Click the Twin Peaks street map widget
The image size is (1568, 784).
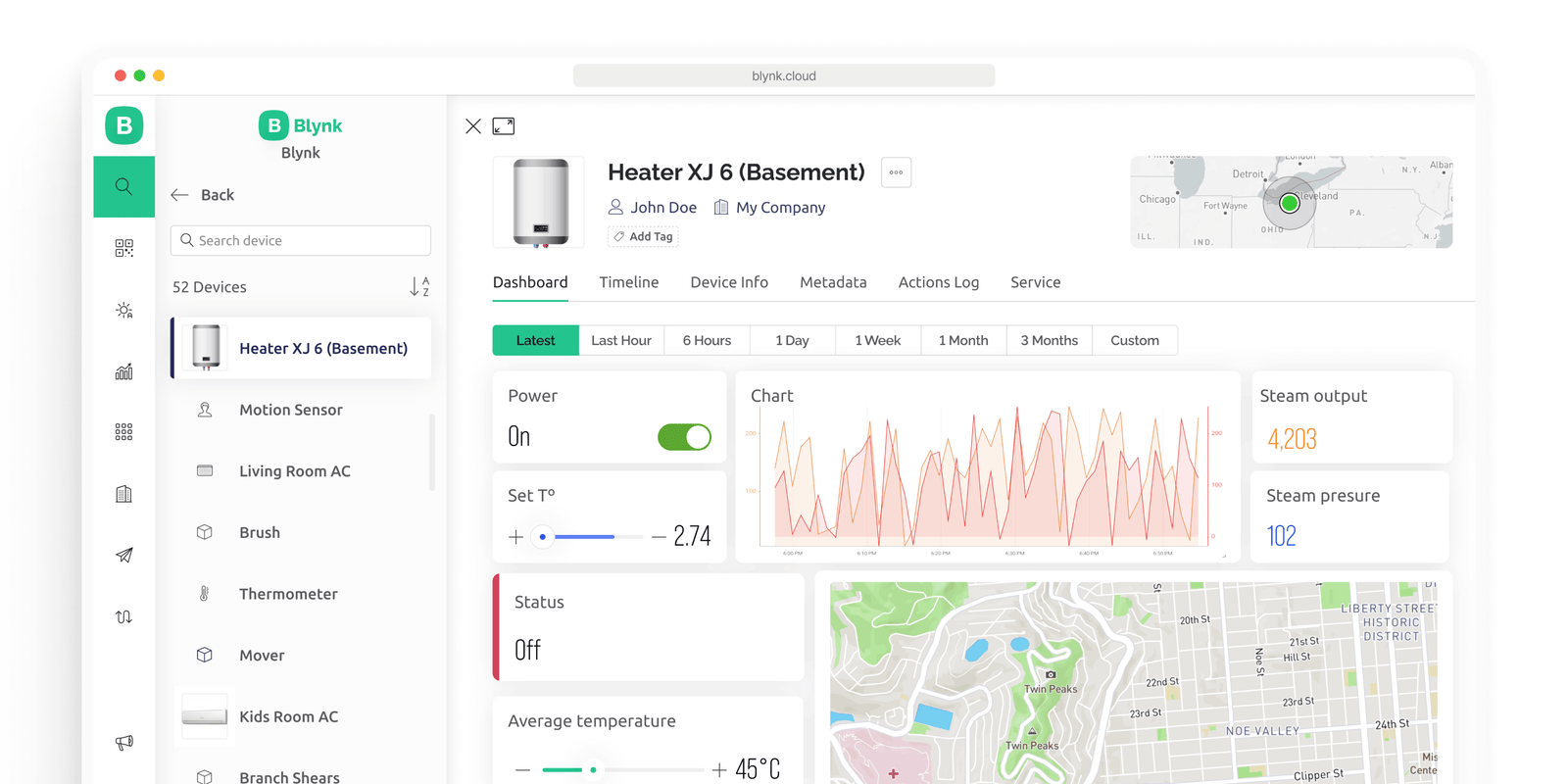click(x=1133, y=682)
